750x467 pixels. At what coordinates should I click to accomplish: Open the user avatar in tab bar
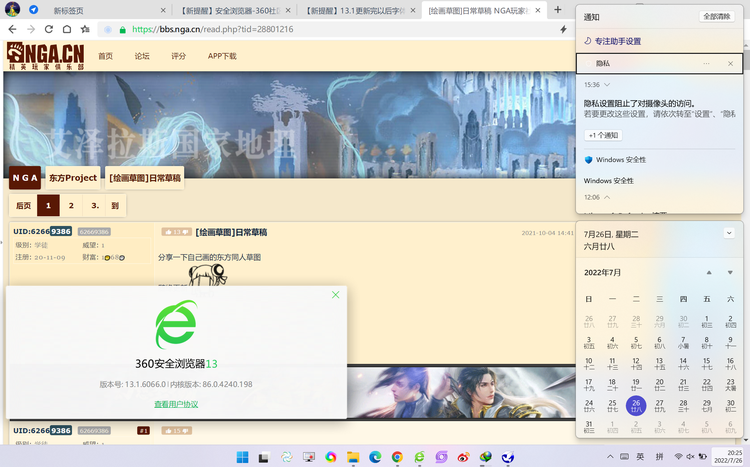[12, 9]
